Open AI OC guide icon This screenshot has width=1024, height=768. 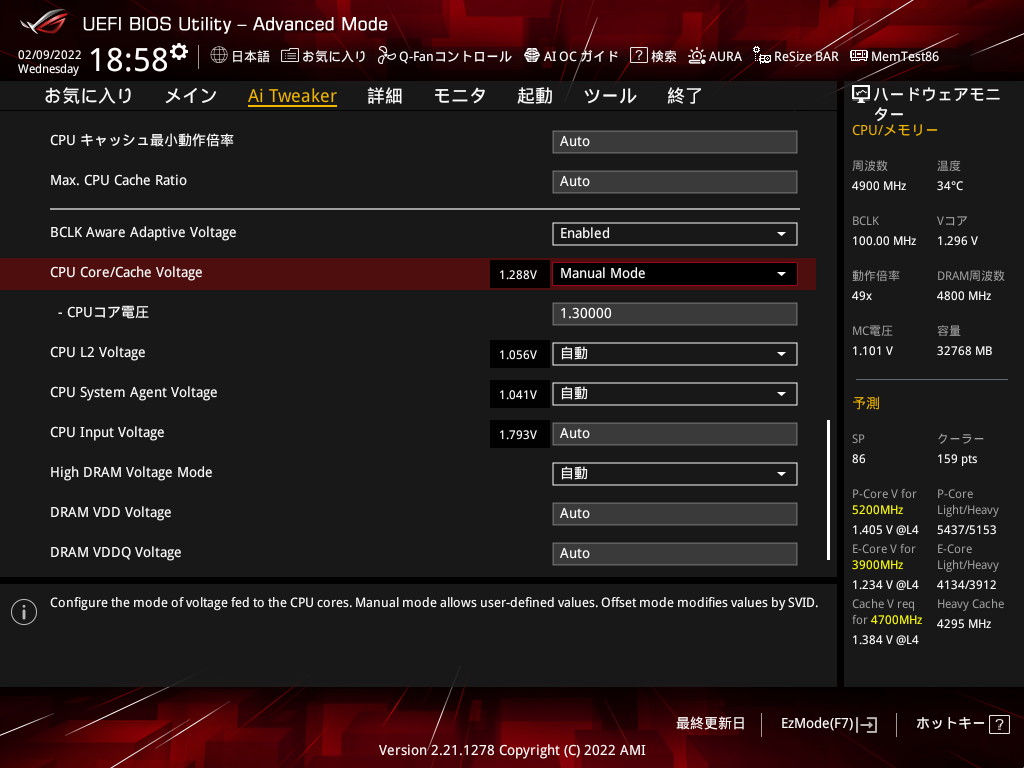[532, 56]
